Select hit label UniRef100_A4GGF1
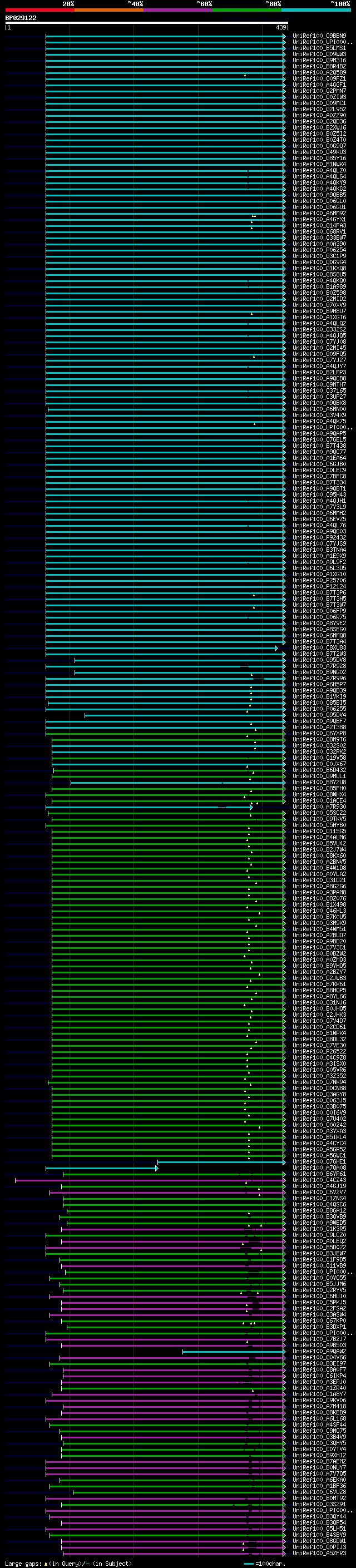The width and height of the screenshot is (356, 1568). coord(319,85)
